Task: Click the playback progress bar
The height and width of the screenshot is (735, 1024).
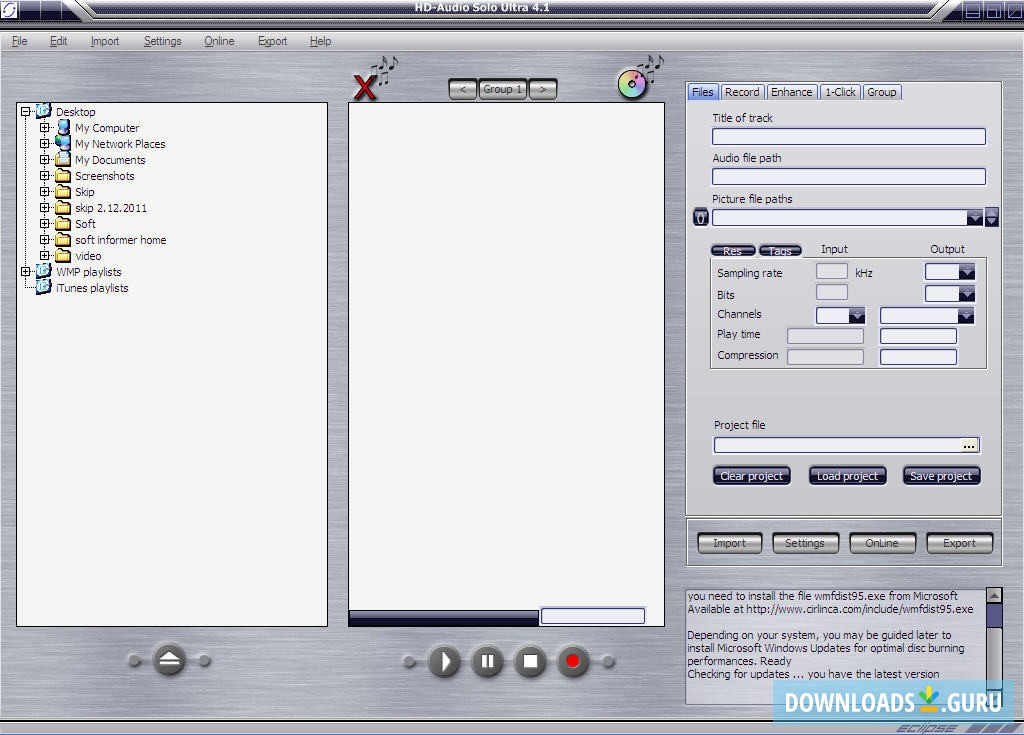Action: 444,617
